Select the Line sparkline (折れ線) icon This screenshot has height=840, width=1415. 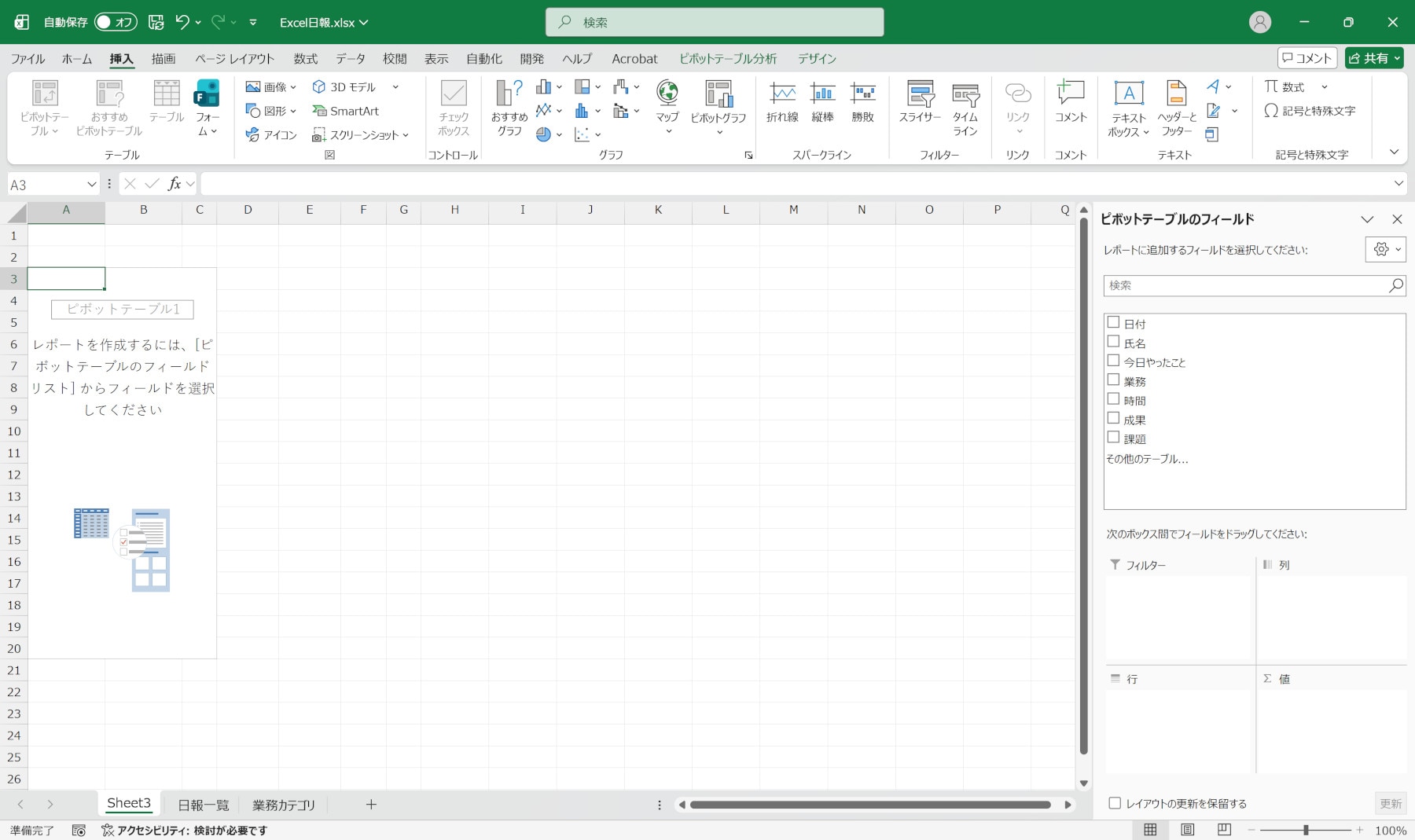tap(782, 96)
